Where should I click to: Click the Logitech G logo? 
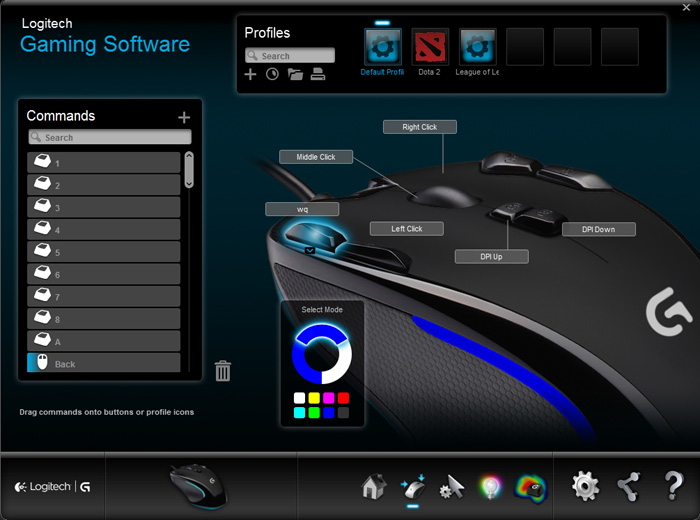[53, 487]
